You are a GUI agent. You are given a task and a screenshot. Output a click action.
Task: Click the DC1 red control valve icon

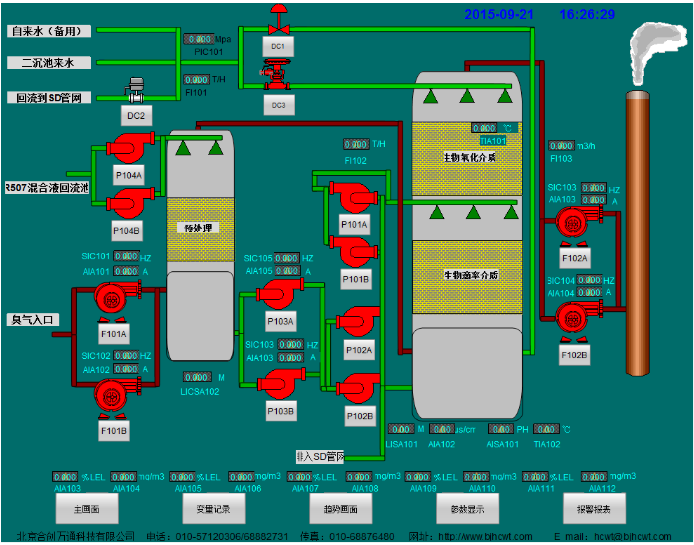pos(279,19)
